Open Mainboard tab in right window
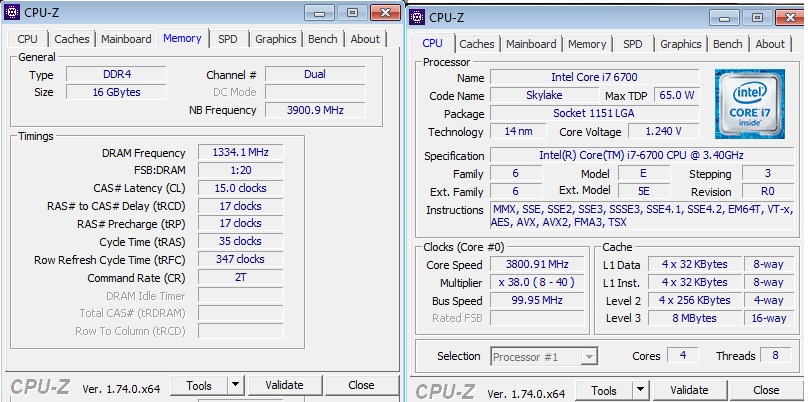 point(531,44)
